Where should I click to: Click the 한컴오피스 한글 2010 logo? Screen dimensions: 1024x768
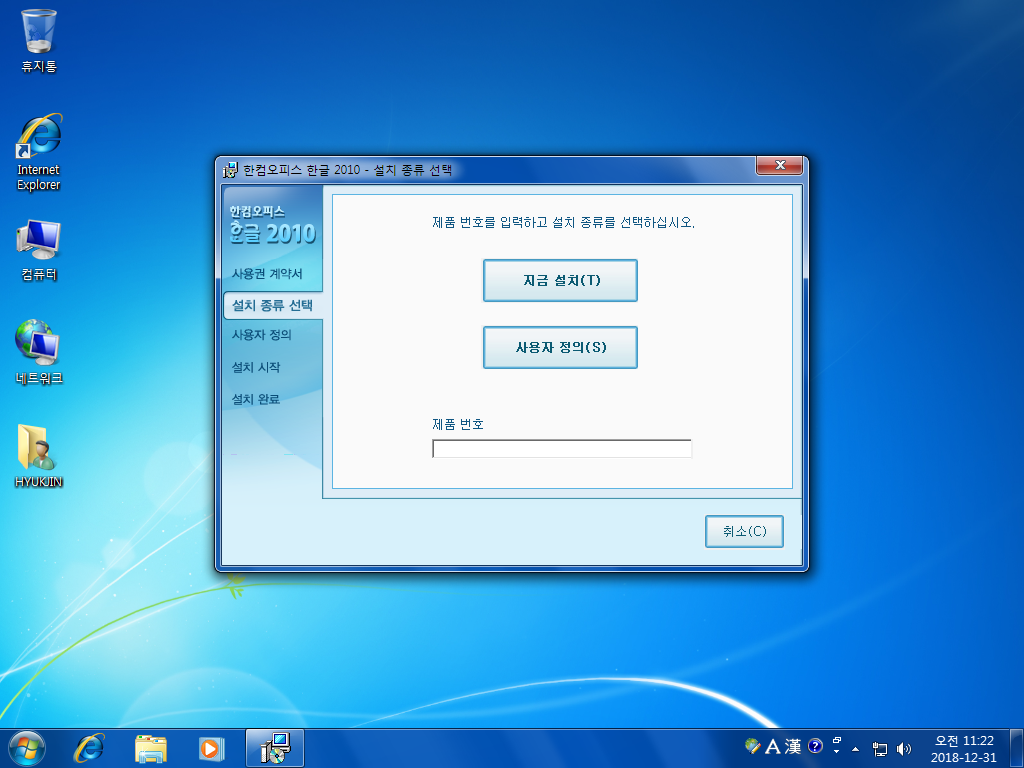pyautogui.click(x=272, y=225)
